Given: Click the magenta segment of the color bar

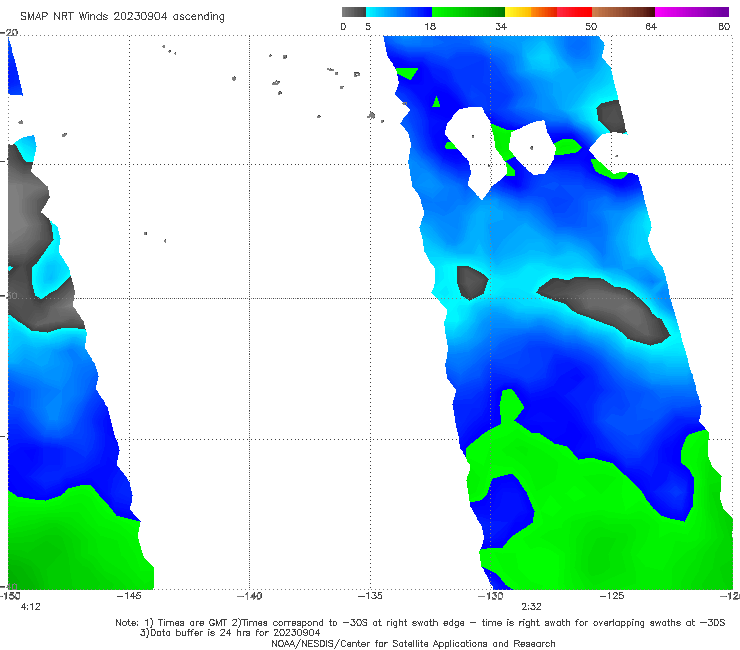Looking at the screenshot, I should point(692,12).
